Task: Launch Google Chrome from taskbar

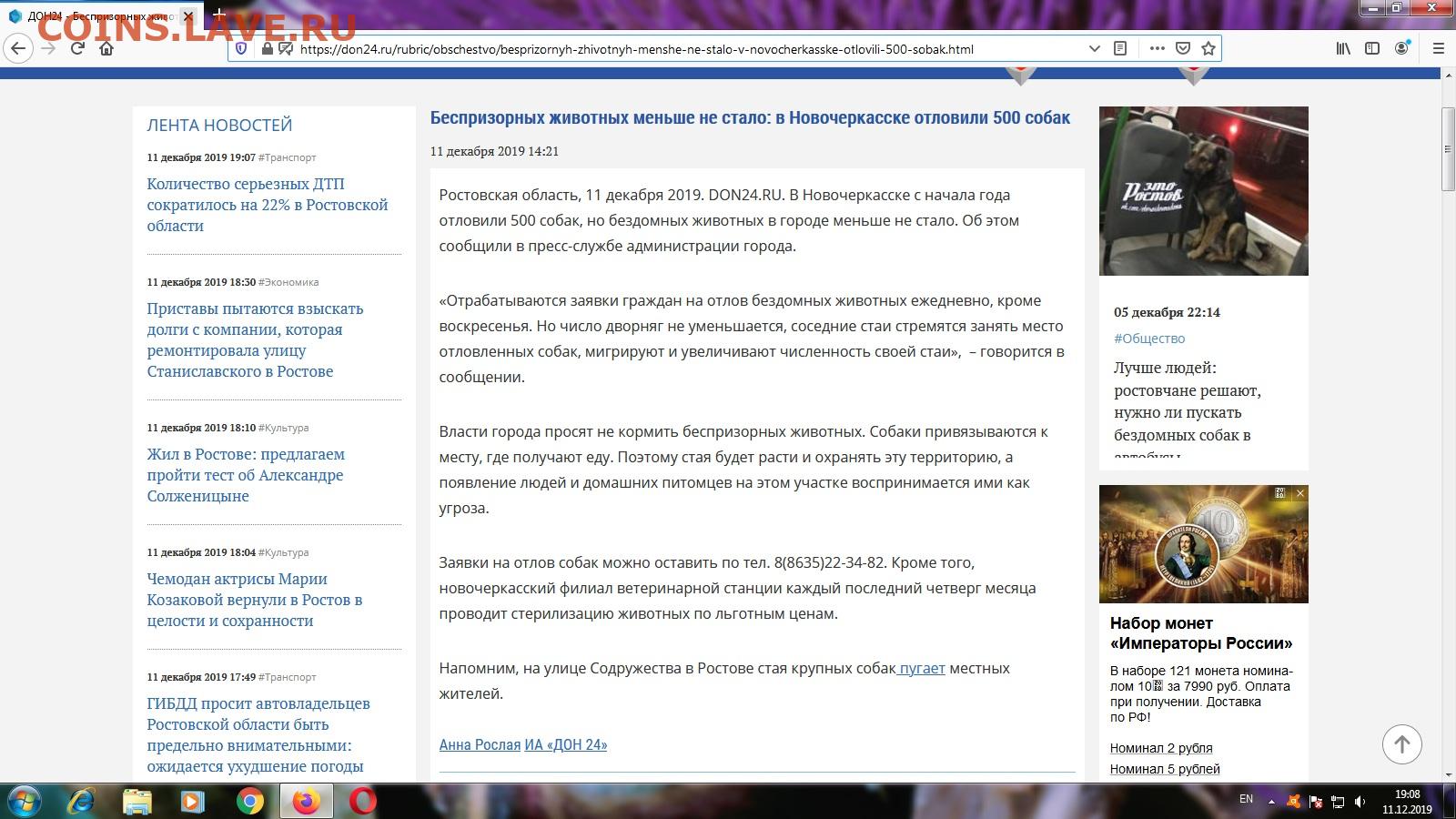Action: coord(249,801)
